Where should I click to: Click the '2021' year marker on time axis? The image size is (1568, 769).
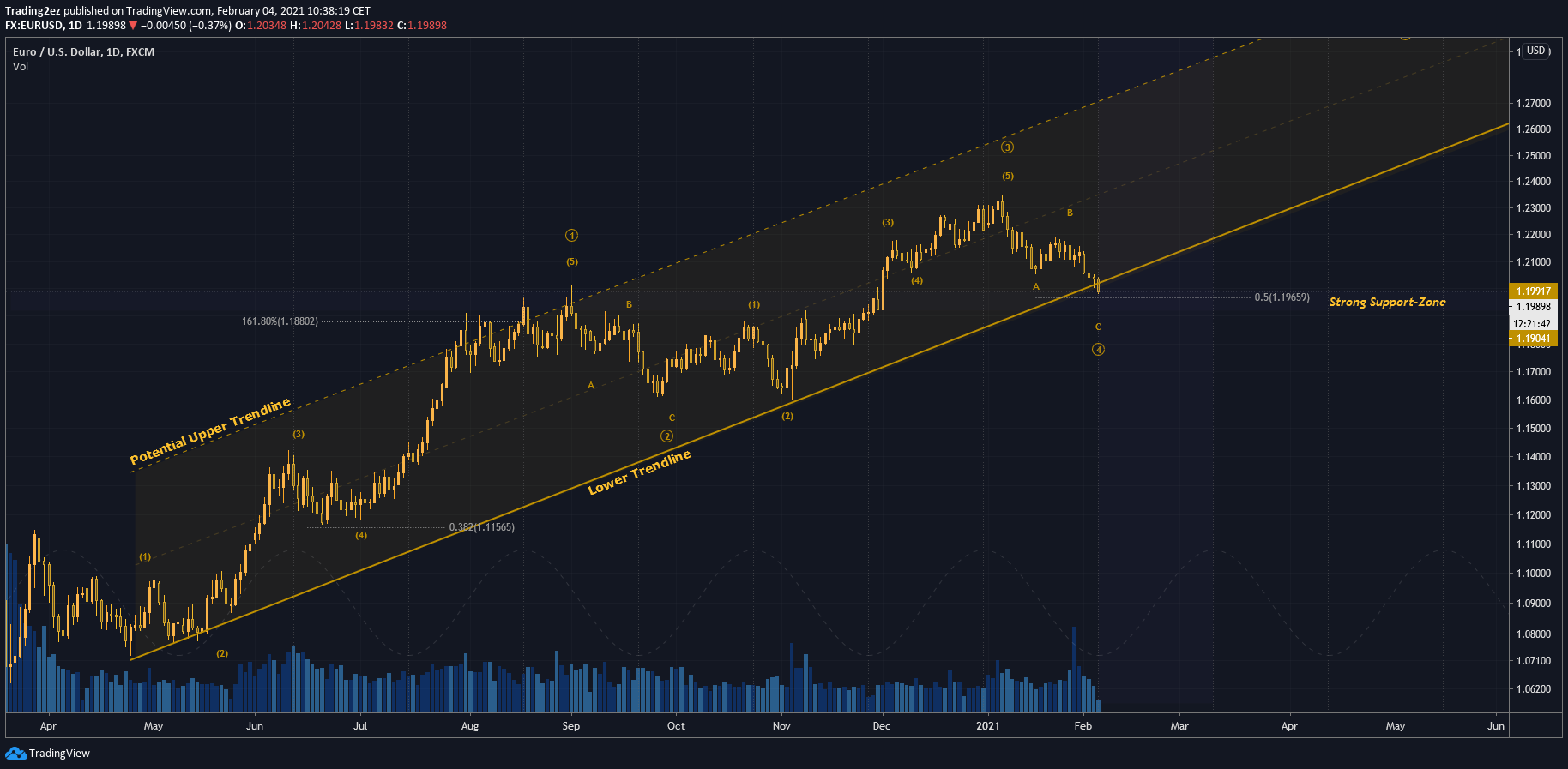point(988,726)
